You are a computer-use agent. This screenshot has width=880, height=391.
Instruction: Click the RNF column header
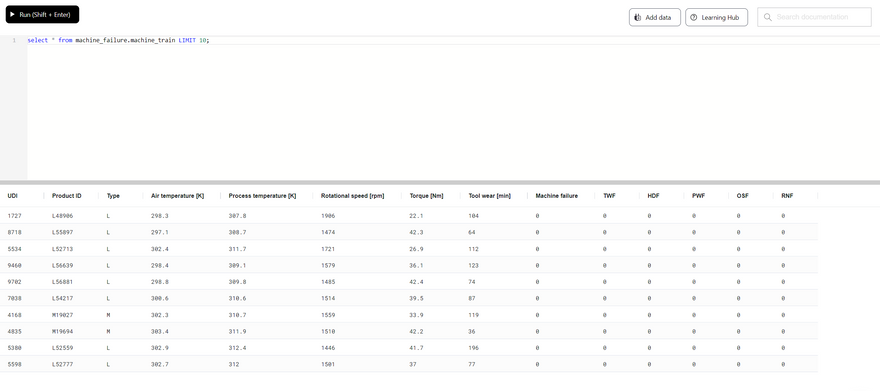tap(787, 196)
